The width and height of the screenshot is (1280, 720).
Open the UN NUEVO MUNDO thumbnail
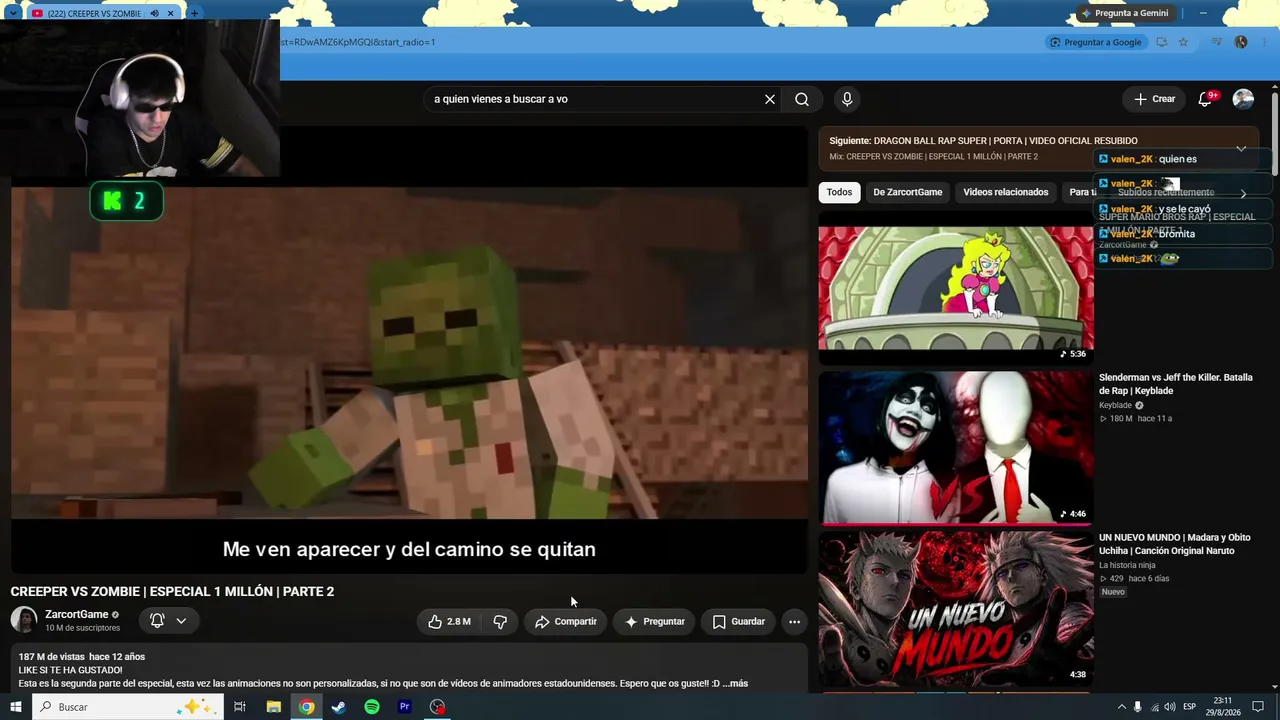tap(956, 608)
